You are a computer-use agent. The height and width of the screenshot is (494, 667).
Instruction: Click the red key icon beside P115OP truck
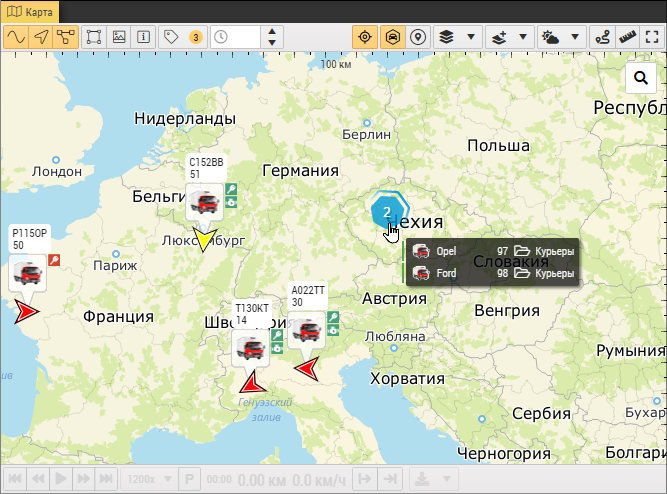54,260
